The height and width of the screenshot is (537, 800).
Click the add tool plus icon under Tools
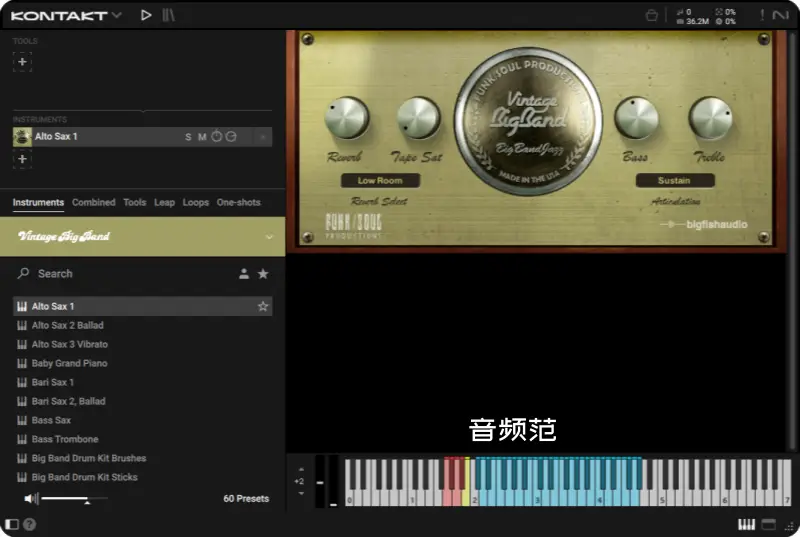coord(22,62)
